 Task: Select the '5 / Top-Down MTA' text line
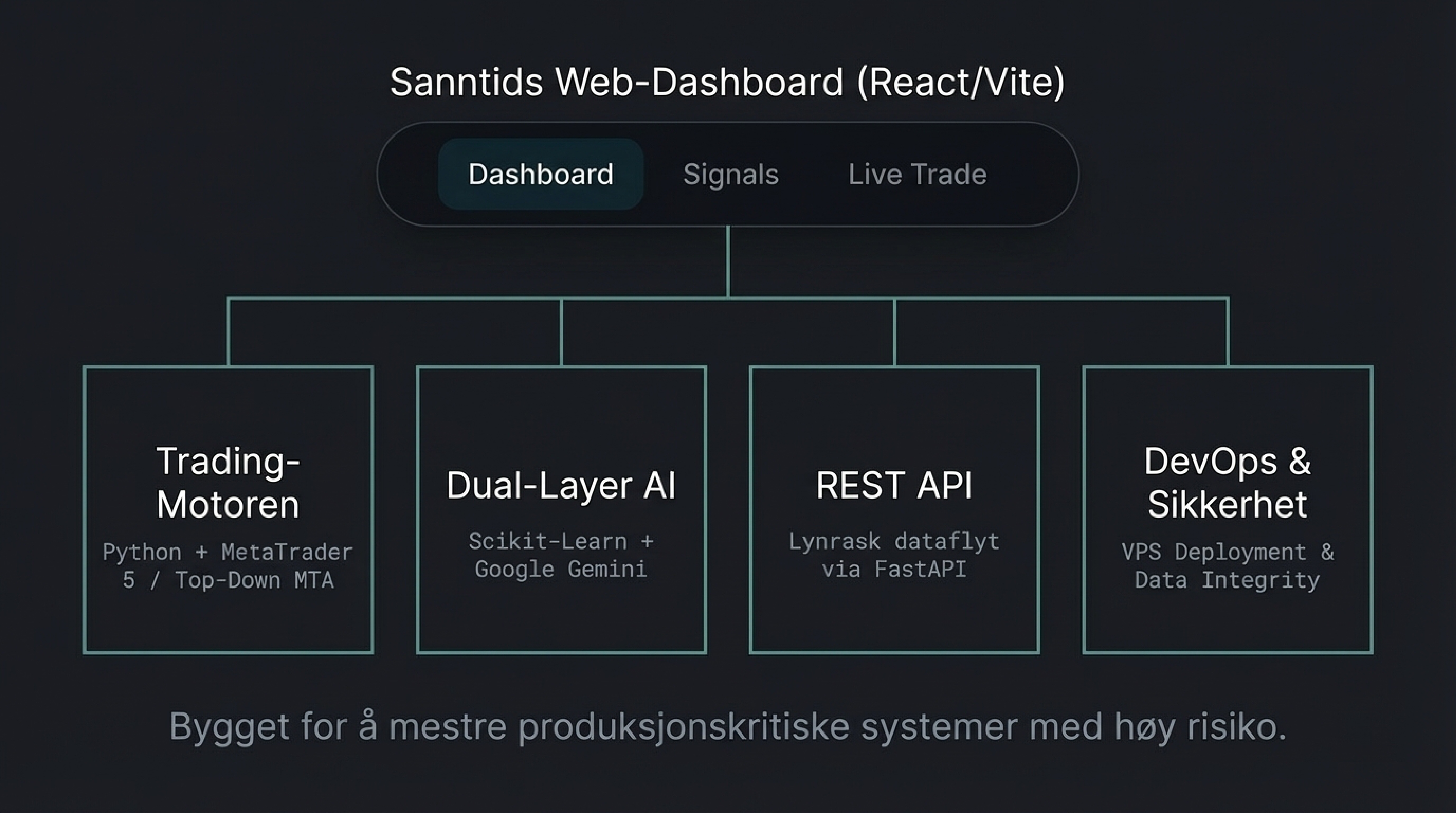point(228,580)
